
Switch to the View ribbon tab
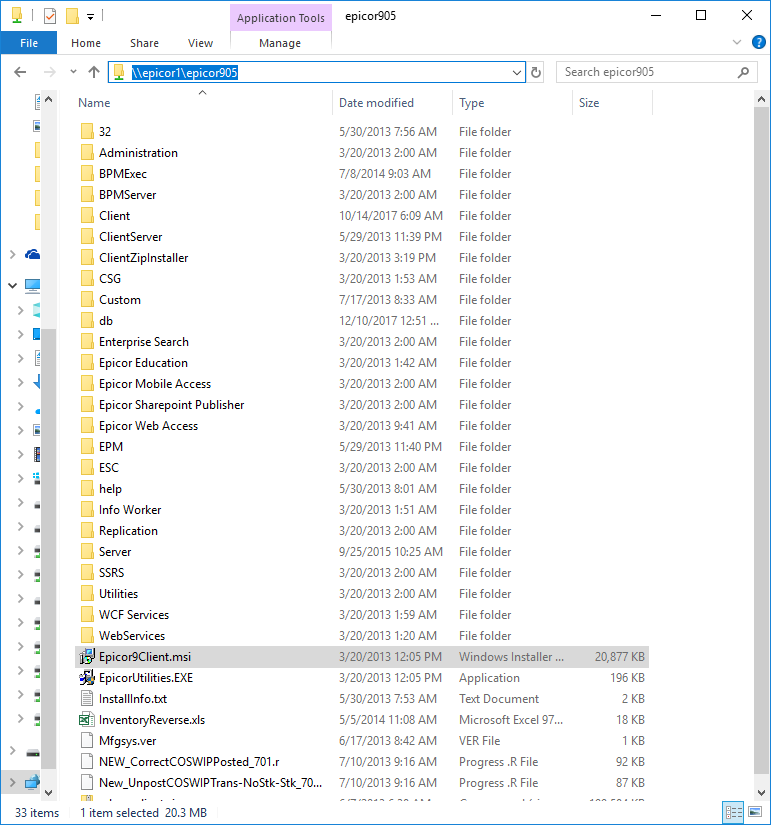click(x=201, y=43)
